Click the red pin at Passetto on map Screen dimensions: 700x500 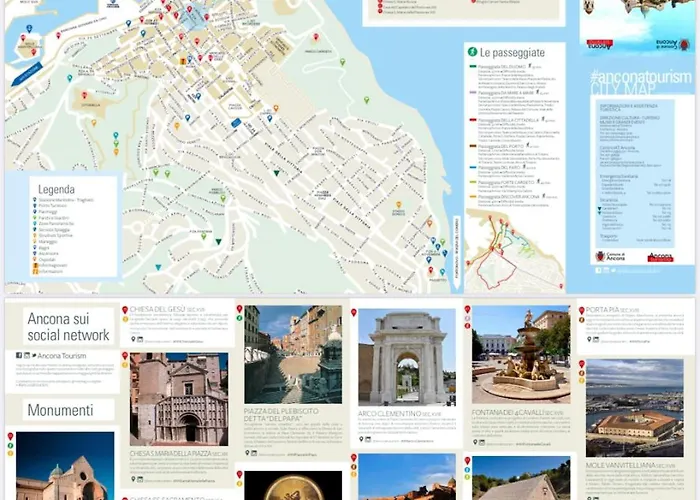[431, 271]
